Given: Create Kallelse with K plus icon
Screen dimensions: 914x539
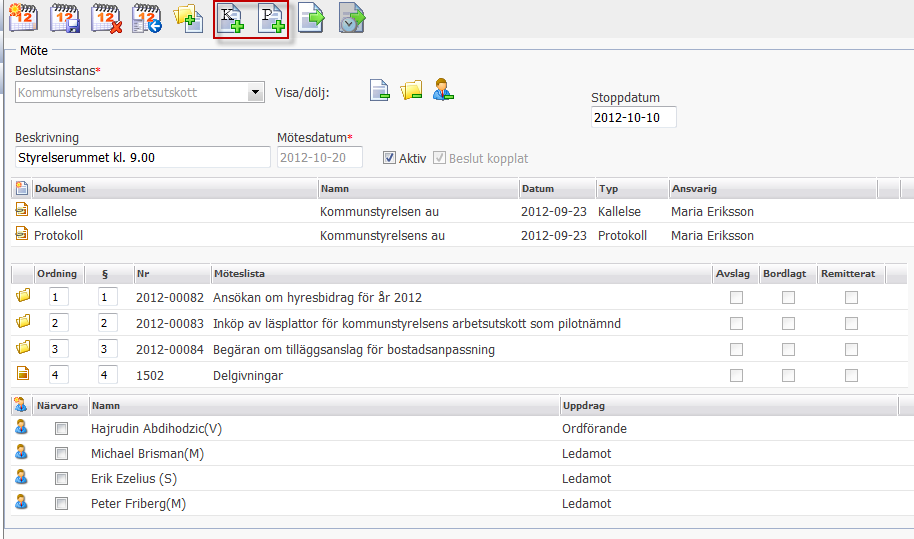Looking at the screenshot, I should 231,19.
